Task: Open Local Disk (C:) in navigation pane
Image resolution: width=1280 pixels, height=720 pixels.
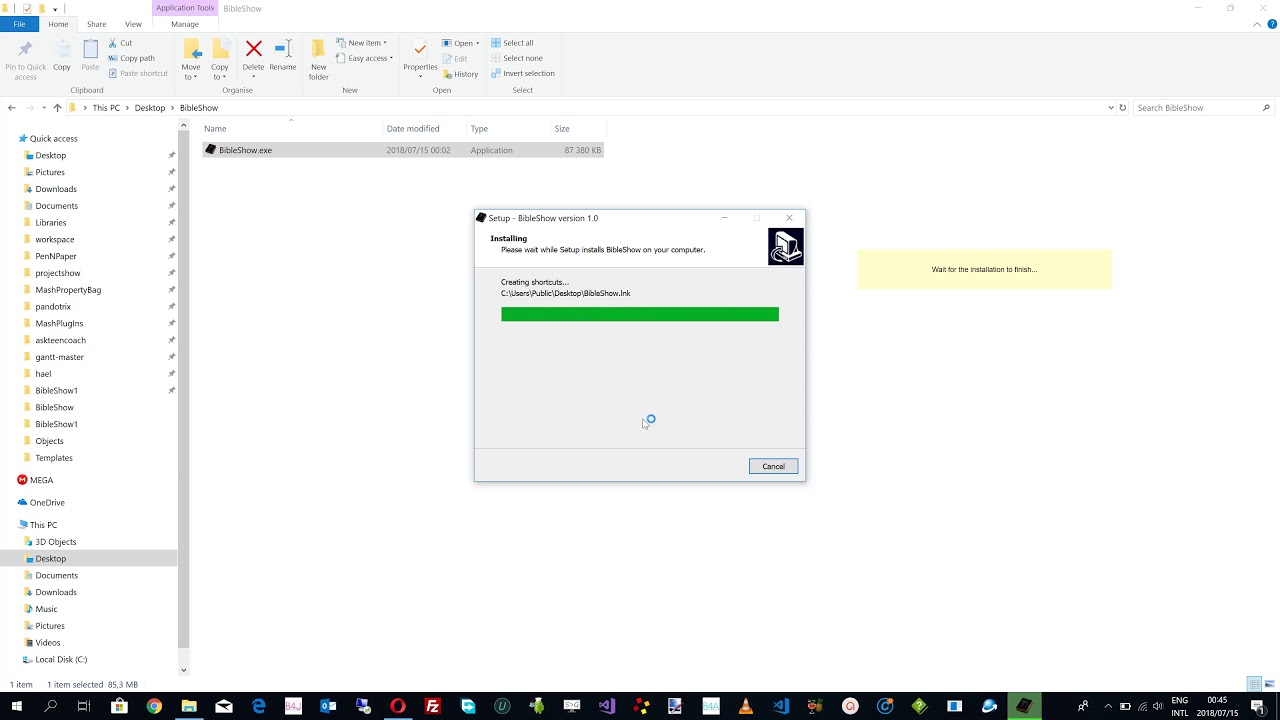Action: click(x=61, y=660)
